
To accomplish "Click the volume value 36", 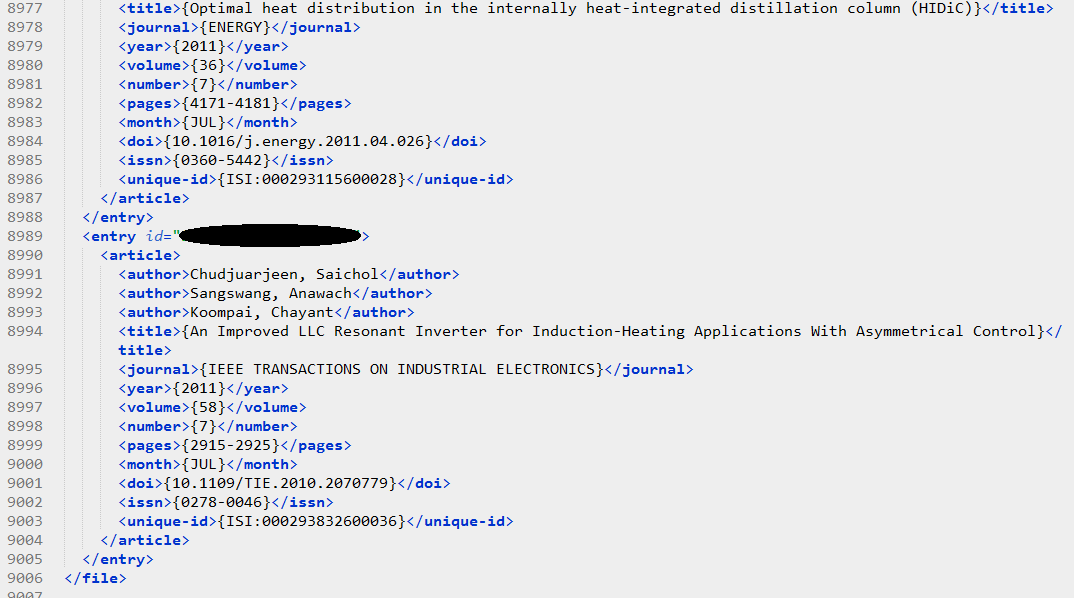I will point(208,65).
